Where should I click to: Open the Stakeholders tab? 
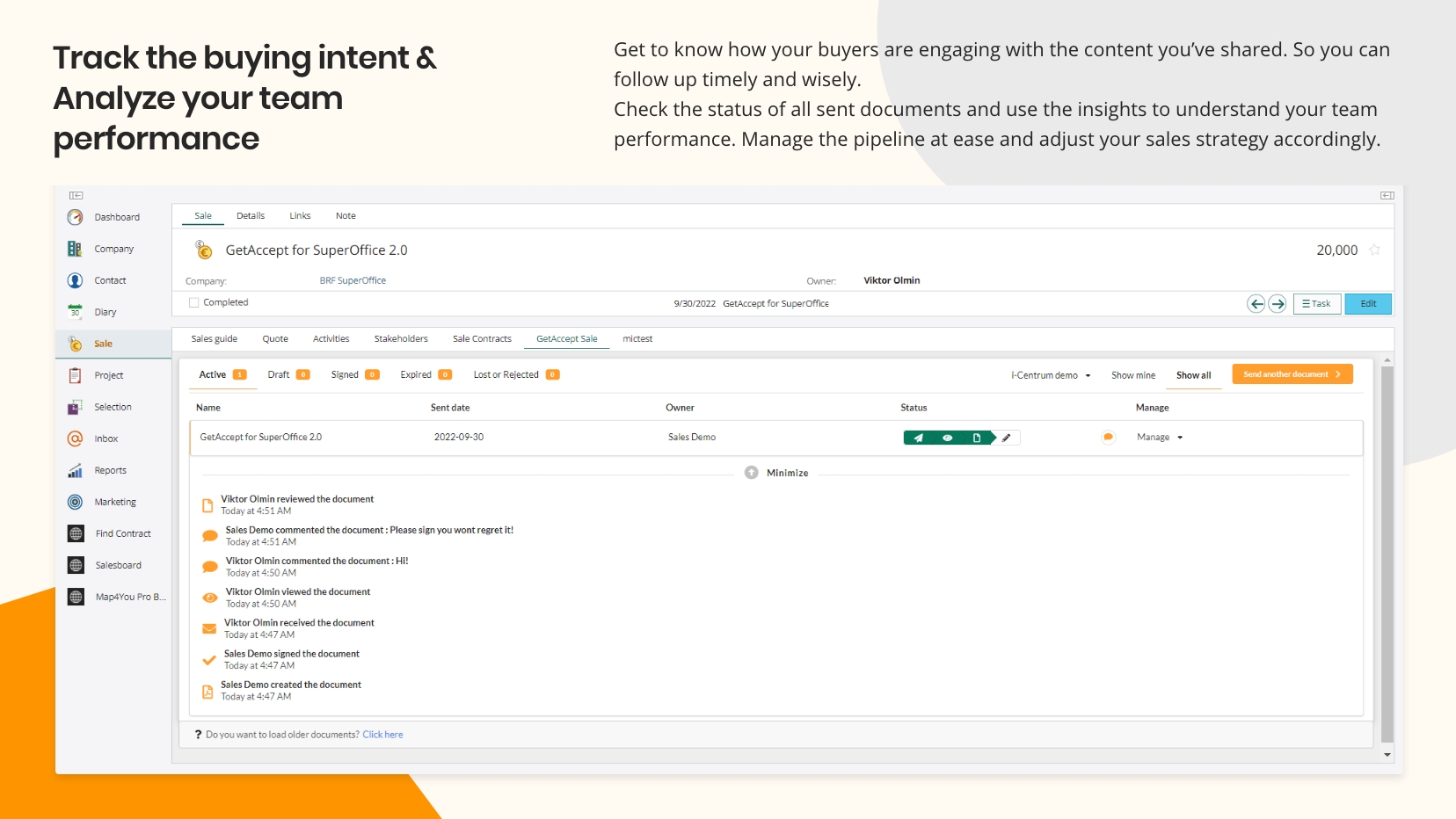coord(401,338)
